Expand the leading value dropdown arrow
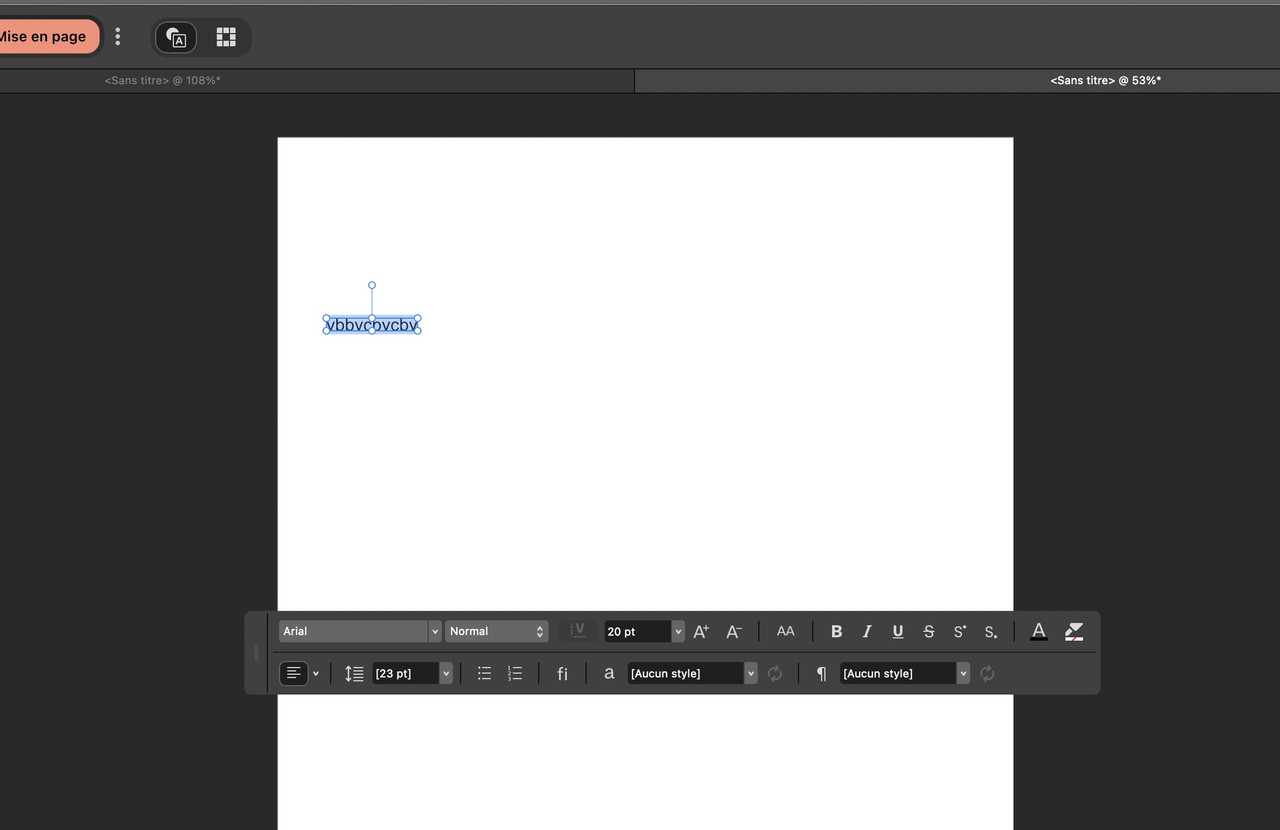 446,673
